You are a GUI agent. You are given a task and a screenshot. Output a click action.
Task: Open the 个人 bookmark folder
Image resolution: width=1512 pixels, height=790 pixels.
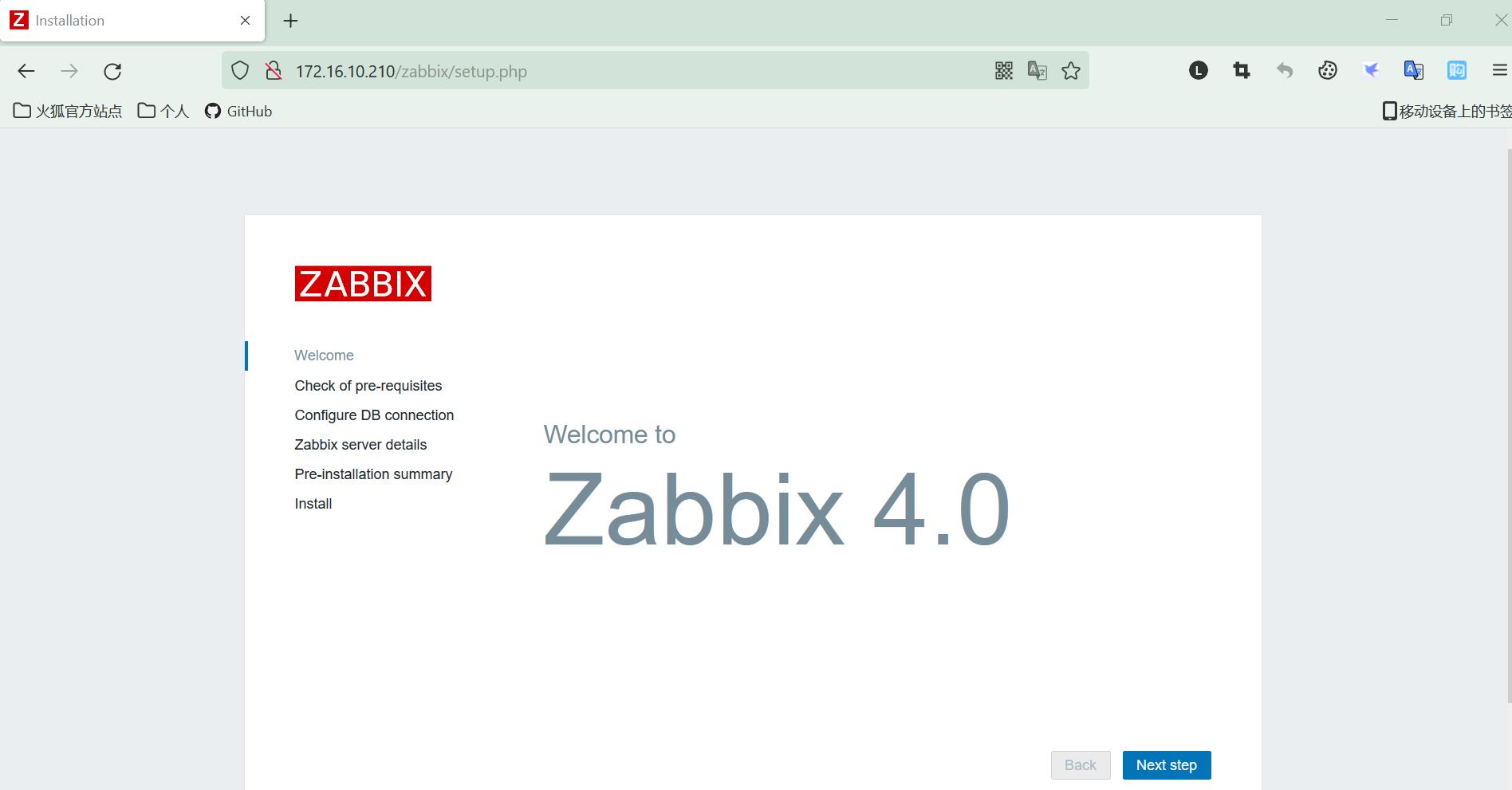pyautogui.click(x=163, y=111)
